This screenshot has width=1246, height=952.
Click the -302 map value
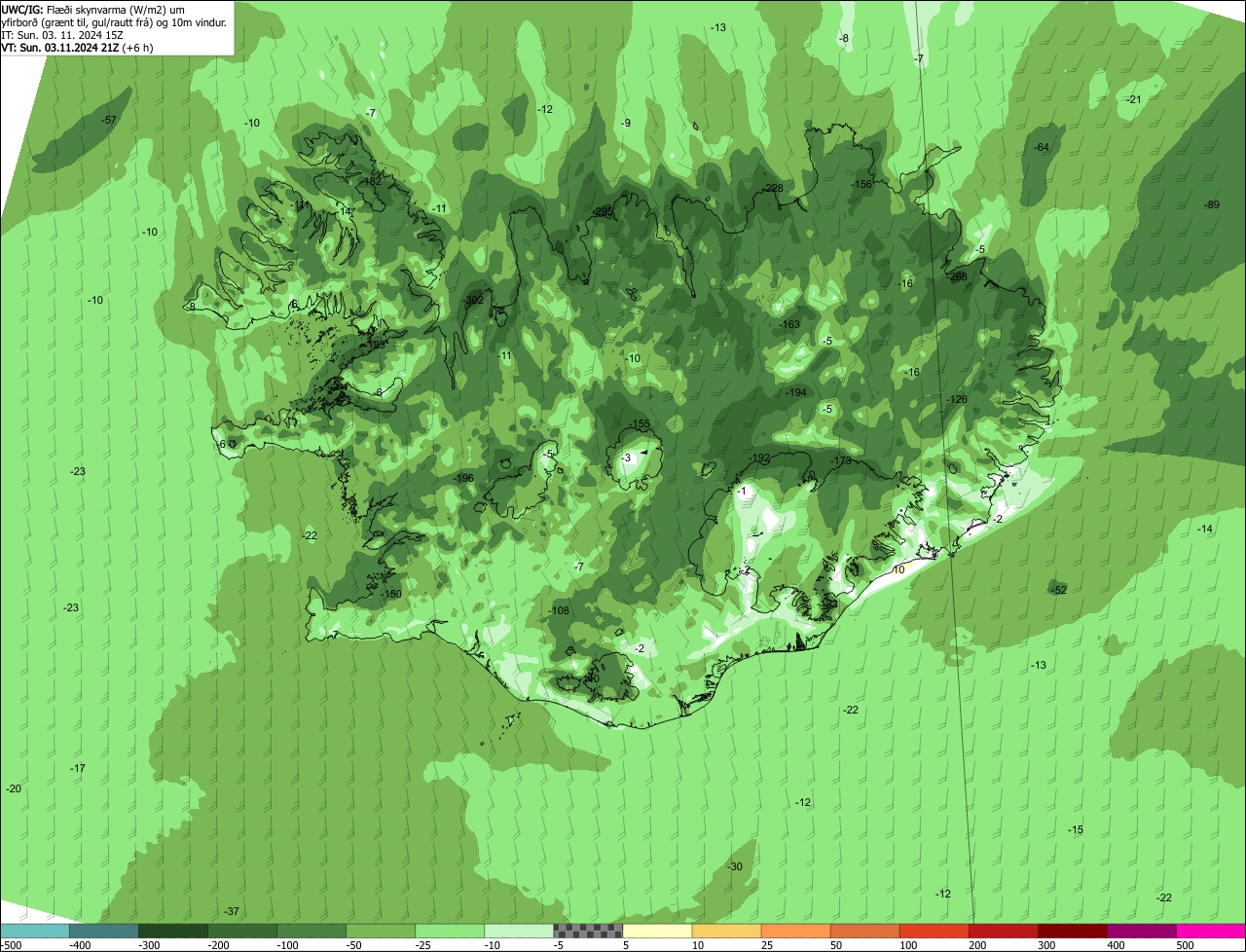[x=473, y=300]
